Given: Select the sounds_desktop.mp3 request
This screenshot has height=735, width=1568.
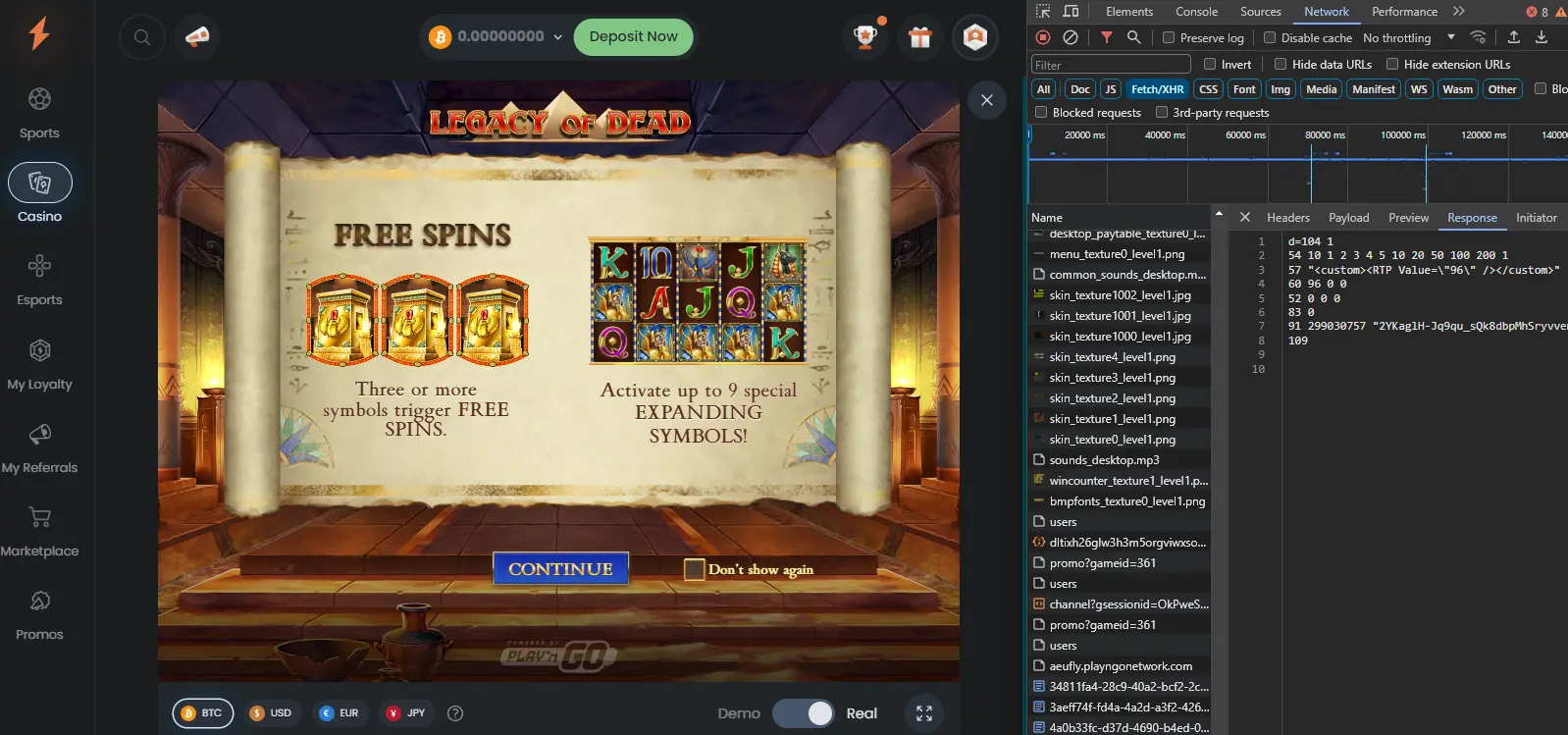Looking at the screenshot, I should click(1120, 460).
